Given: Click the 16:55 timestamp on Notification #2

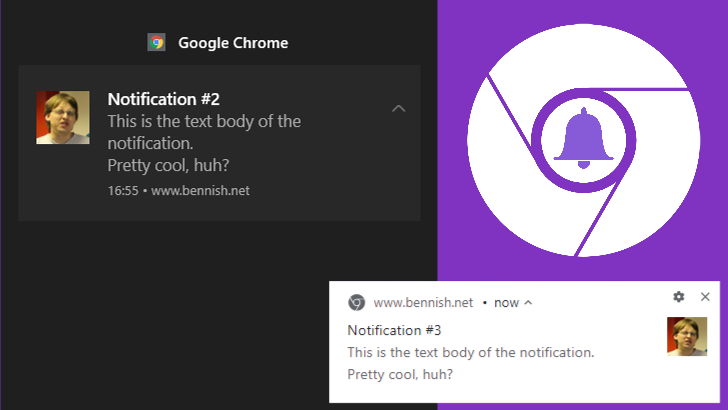Looking at the screenshot, I should 123,190.
